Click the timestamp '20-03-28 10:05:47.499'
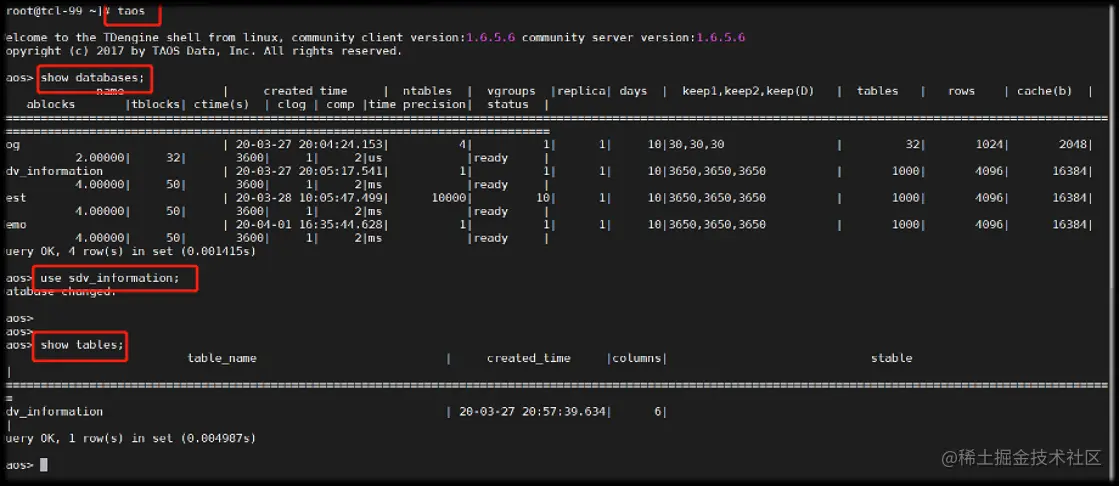 (x=311, y=198)
